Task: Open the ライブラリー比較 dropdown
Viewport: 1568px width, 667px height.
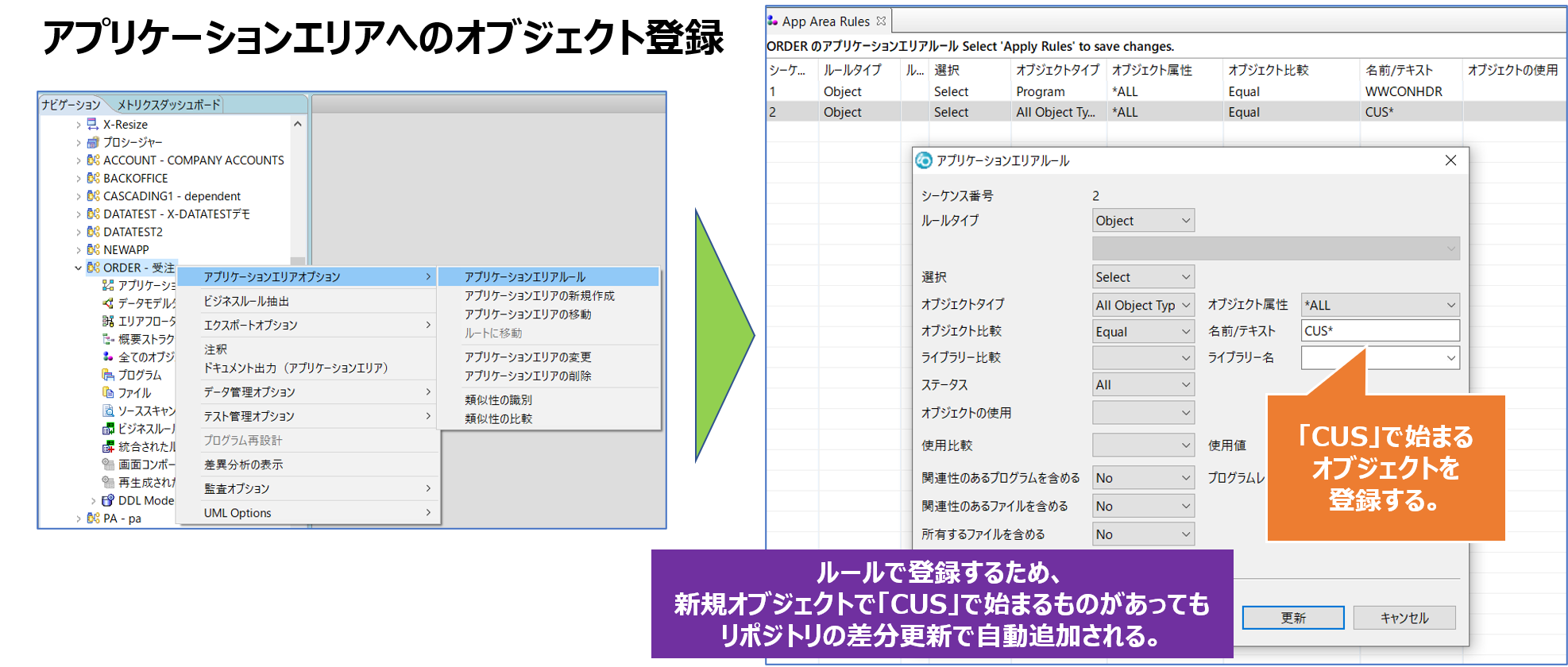Action: 1143,358
